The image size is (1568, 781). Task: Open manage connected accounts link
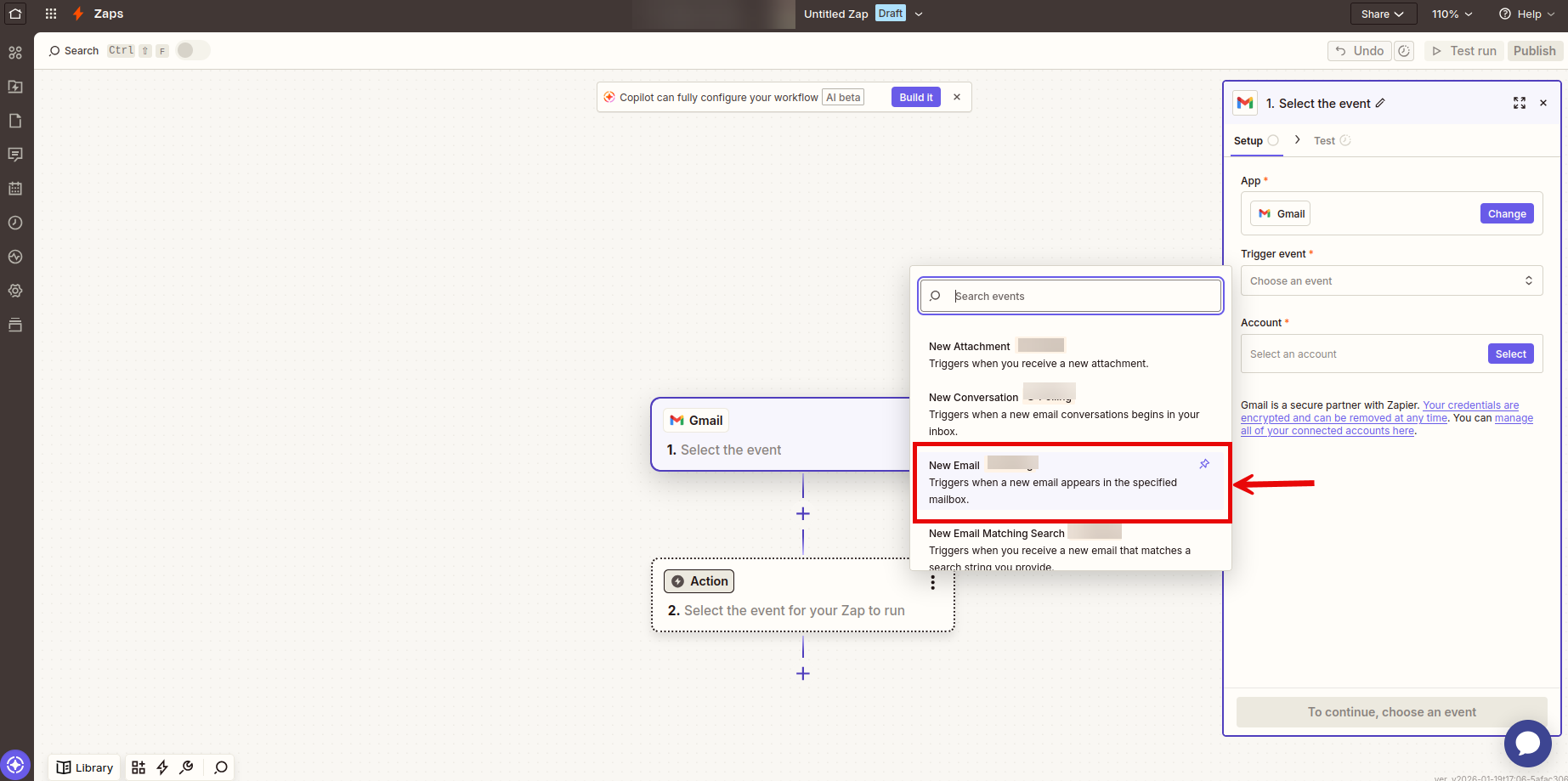pos(1387,424)
